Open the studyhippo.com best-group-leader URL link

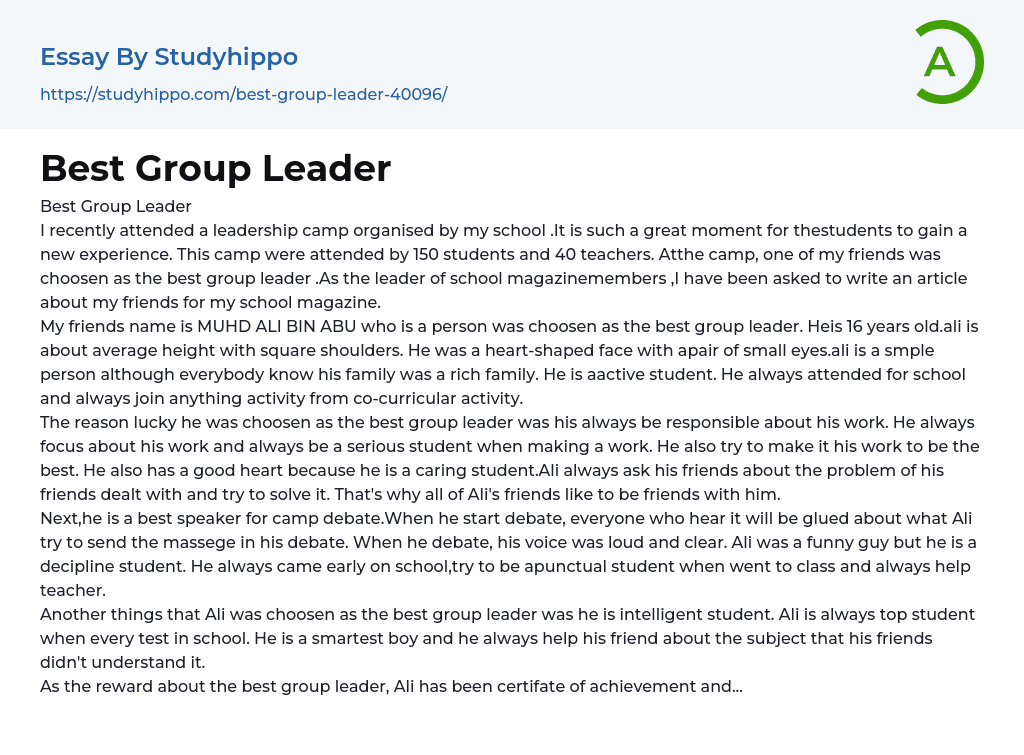[x=243, y=95]
